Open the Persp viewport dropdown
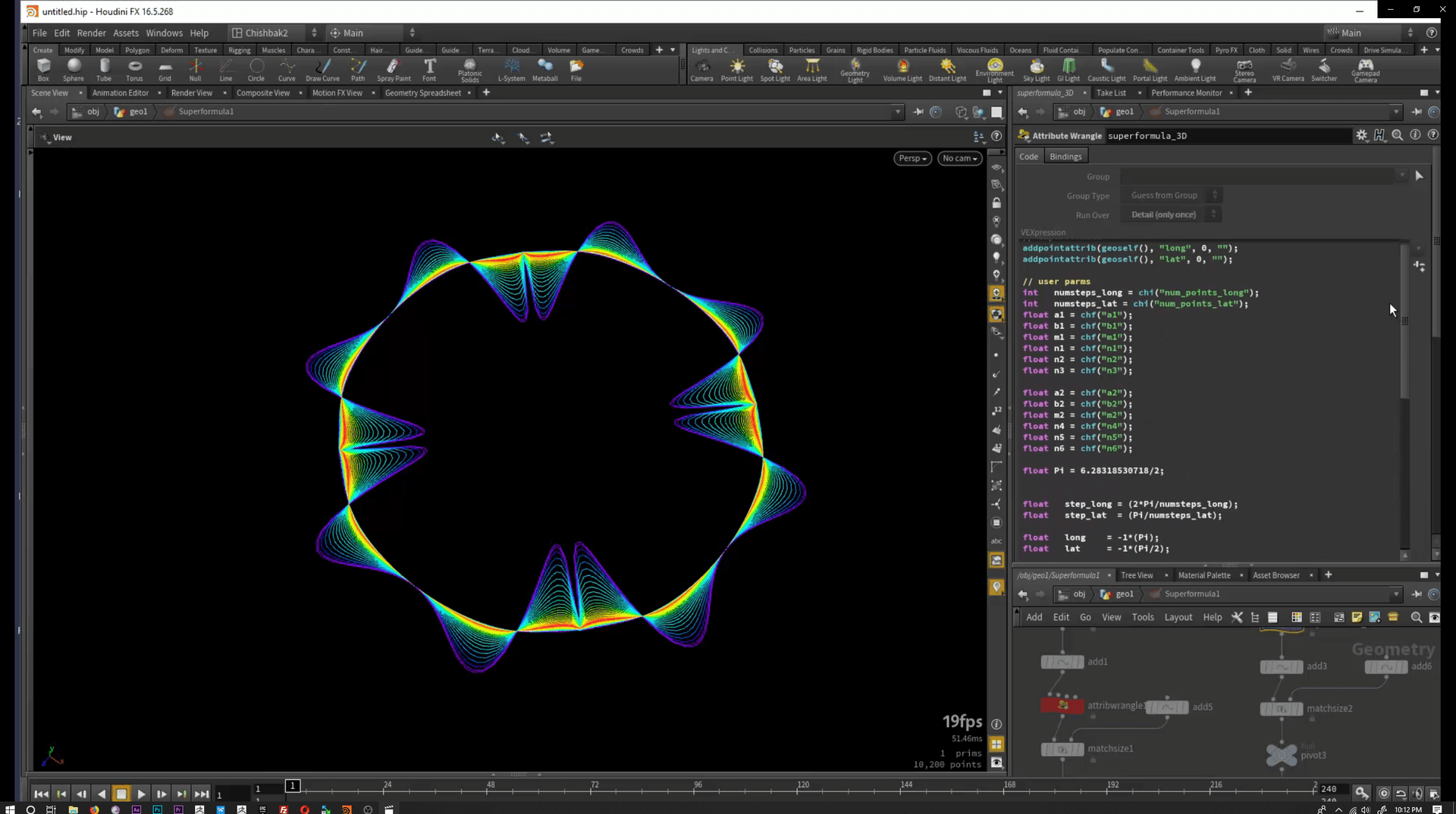Screen dimensions: 1456x814 (x=912, y=158)
